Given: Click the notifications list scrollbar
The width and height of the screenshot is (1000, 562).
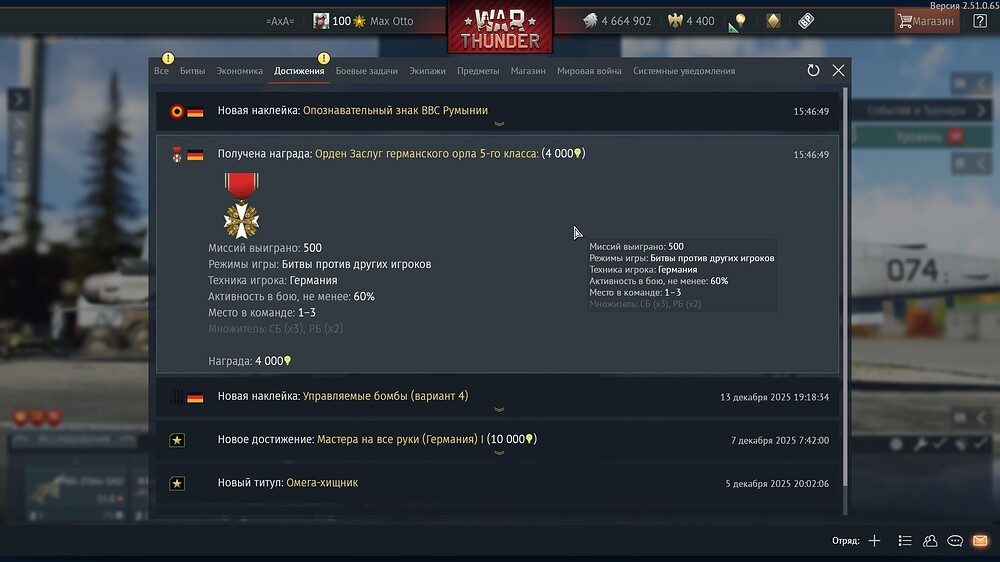Looking at the screenshot, I should click(x=846, y=287).
